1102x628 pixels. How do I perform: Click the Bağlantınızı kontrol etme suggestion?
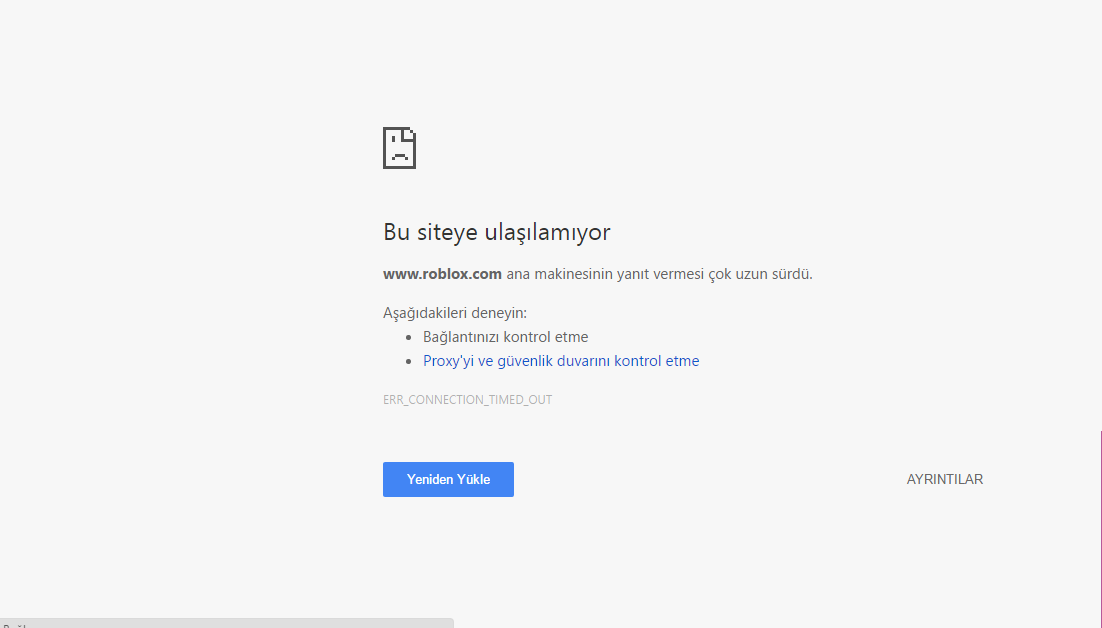pyautogui.click(x=505, y=337)
